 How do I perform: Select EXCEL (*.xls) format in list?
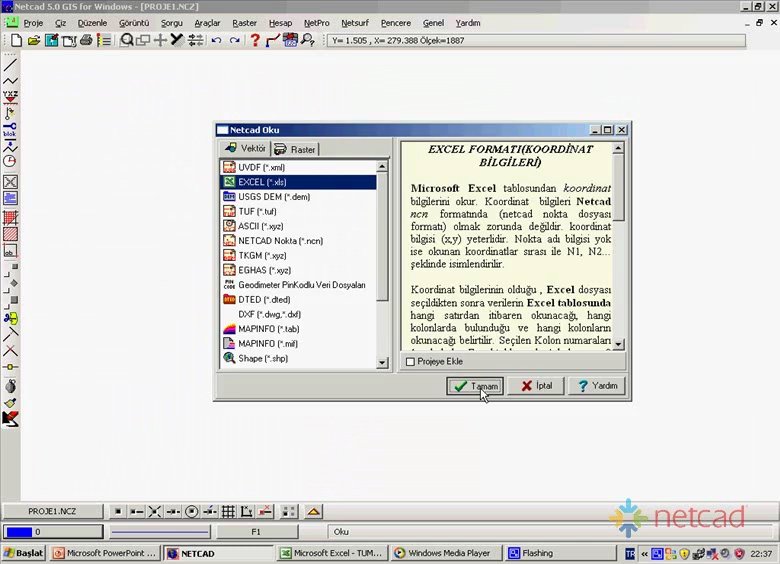298,182
